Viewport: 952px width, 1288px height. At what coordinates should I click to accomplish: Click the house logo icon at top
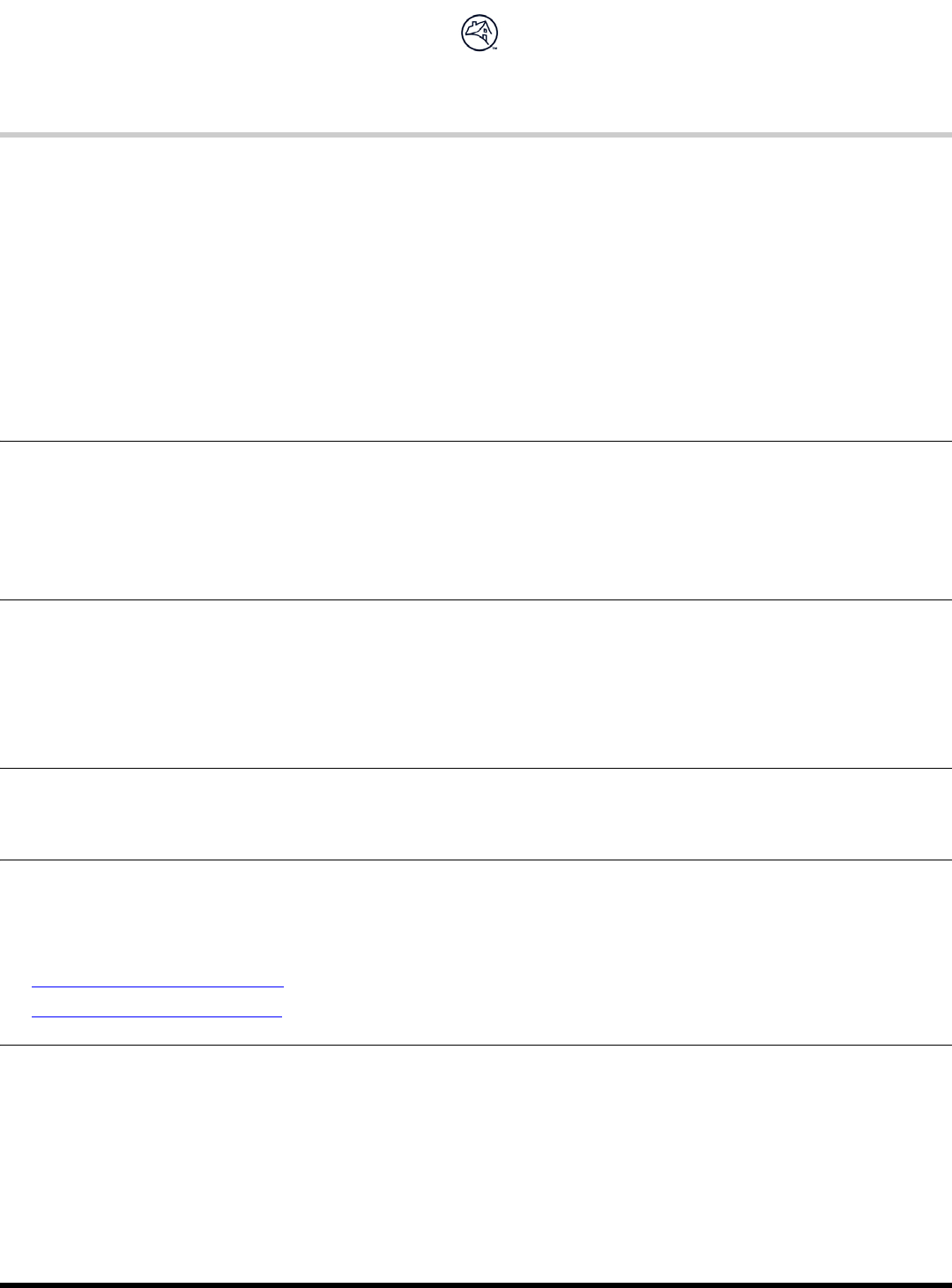pos(479,34)
